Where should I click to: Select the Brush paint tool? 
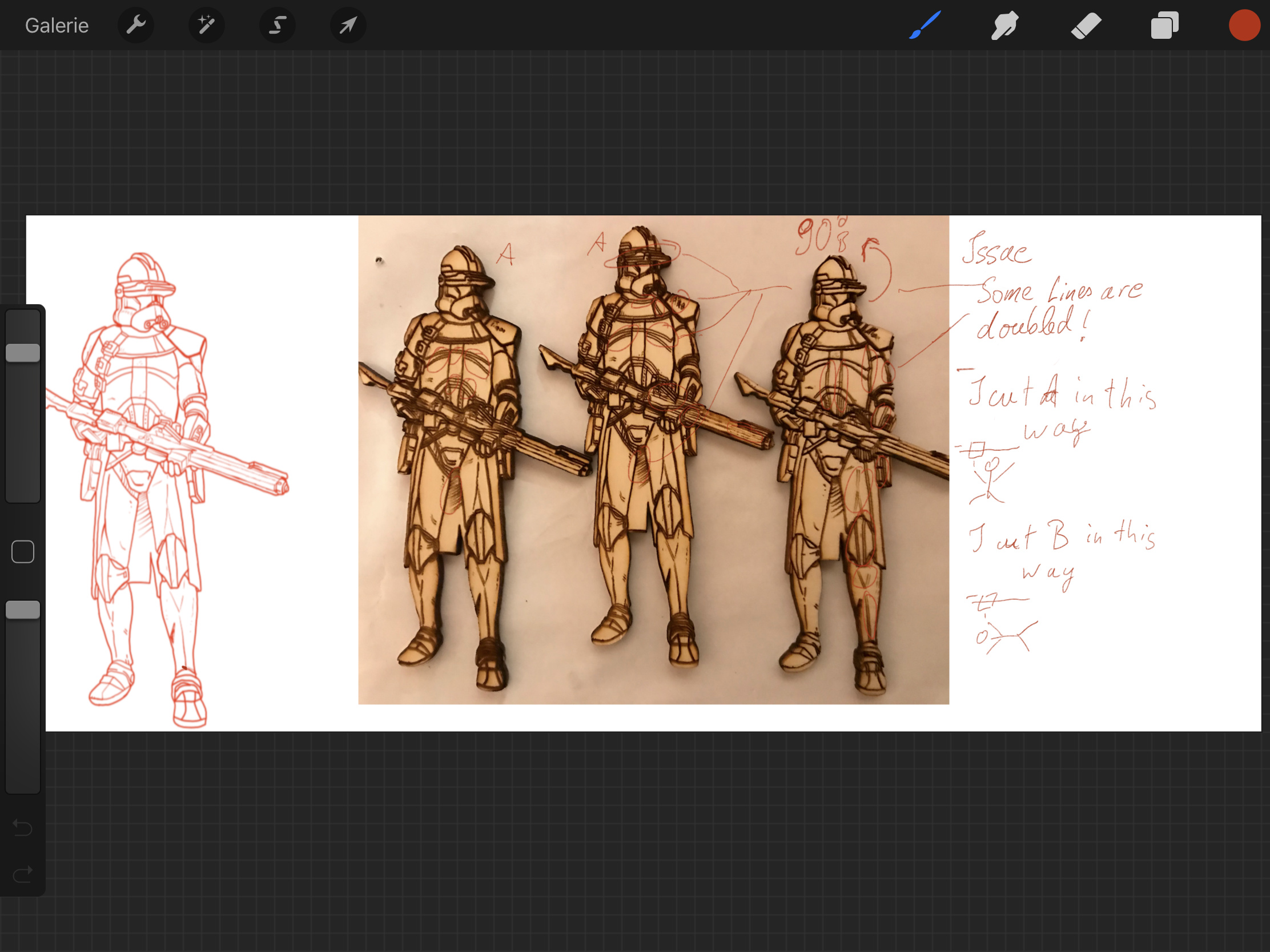(x=925, y=25)
